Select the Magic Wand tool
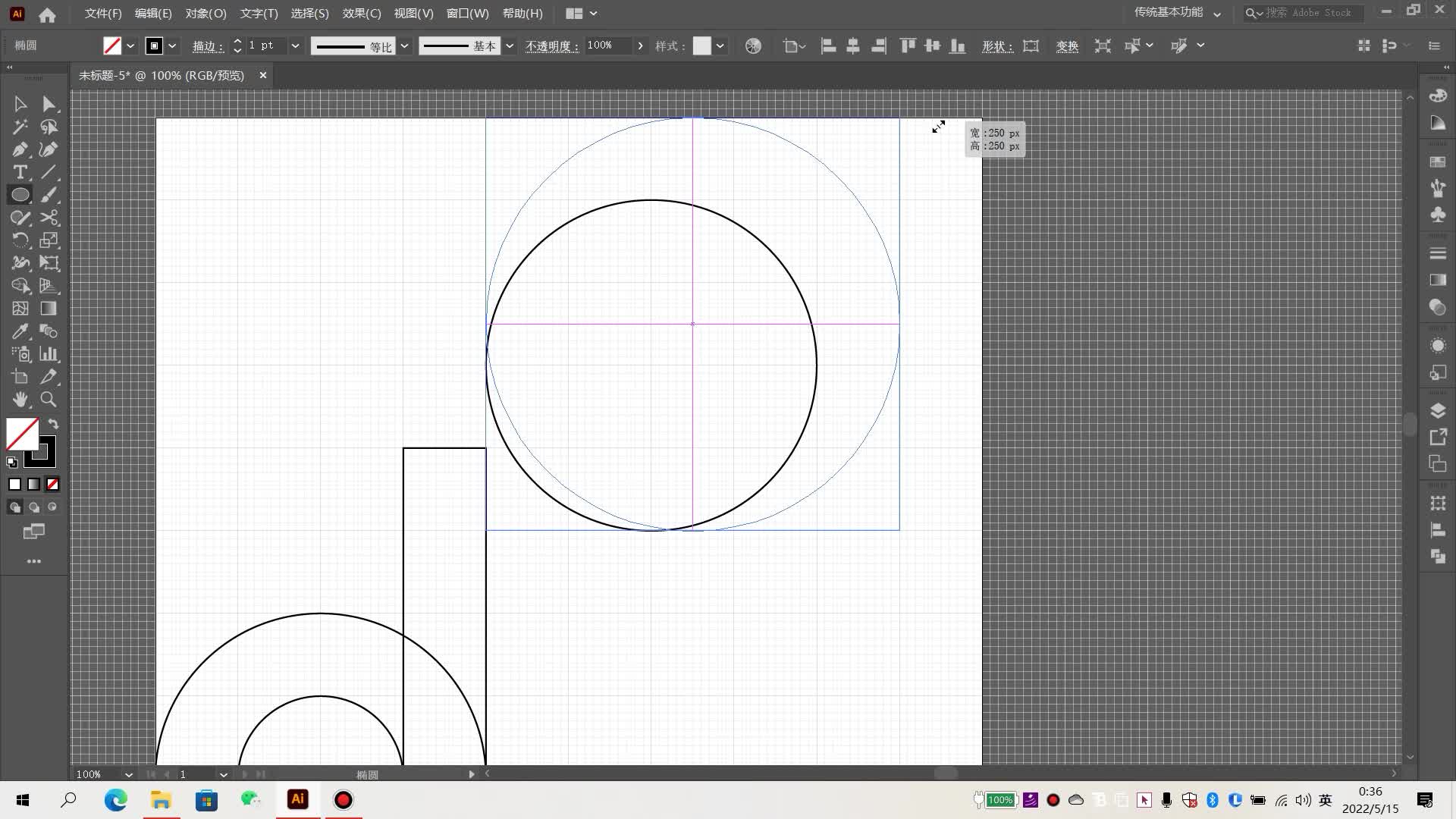This screenshot has width=1456, height=819. 20,127
